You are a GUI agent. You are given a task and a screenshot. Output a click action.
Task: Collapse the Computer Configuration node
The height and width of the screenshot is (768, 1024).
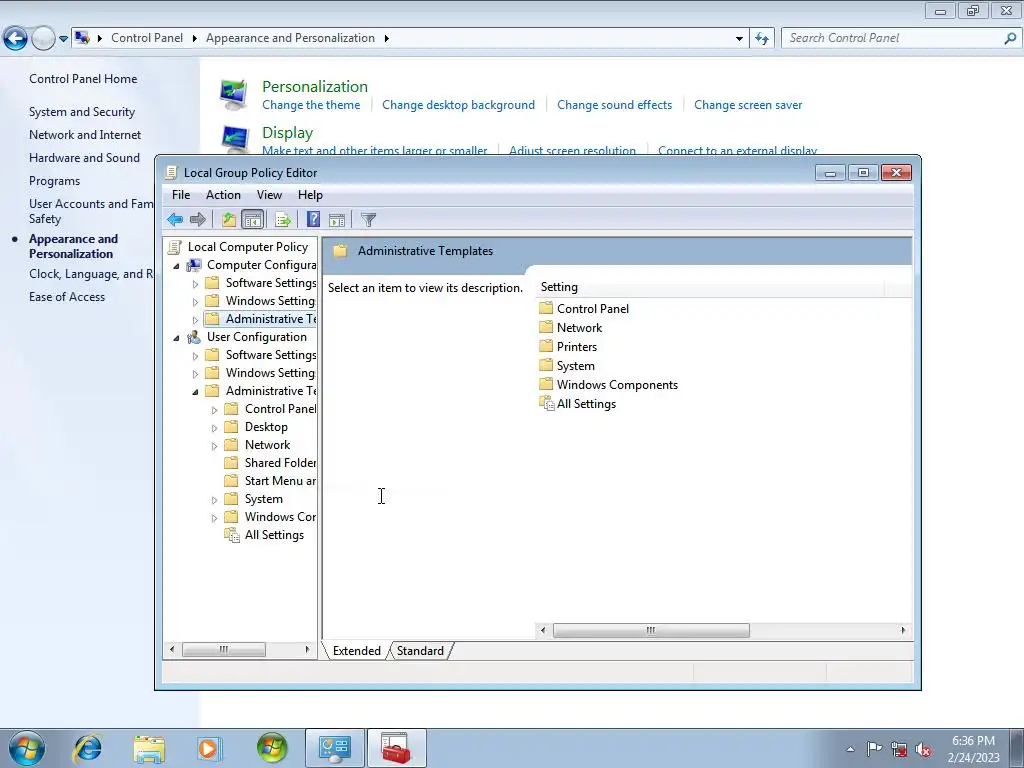[176, 266]
